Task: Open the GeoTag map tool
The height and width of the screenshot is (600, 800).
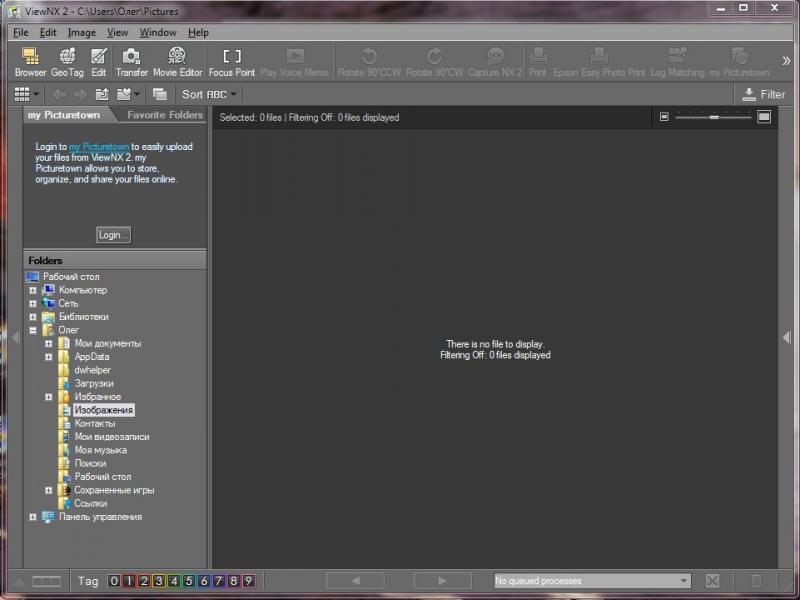Action: pyautogui.click(x=67, y=62)
